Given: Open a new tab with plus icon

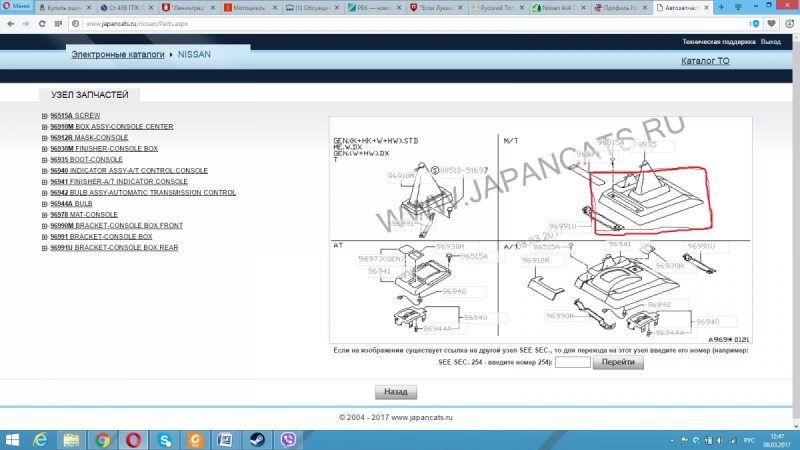Looking at the screenshot, I should pyautogui.click(x=721, y=7).
